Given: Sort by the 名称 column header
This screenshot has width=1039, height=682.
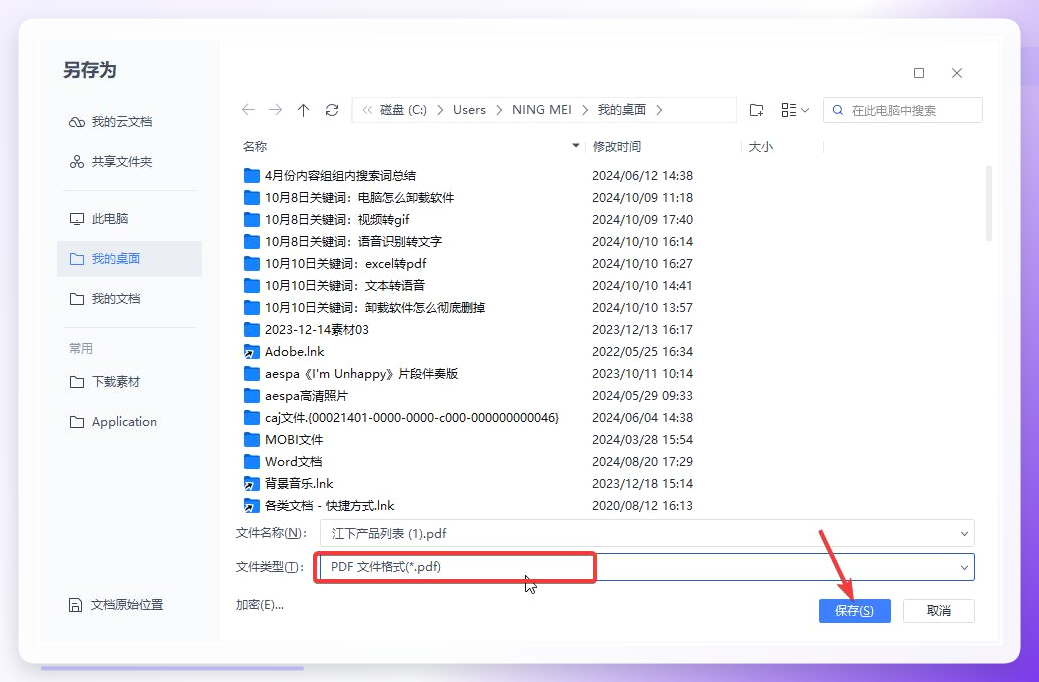Looking at the screenshot, I should (x=255, y=146).
